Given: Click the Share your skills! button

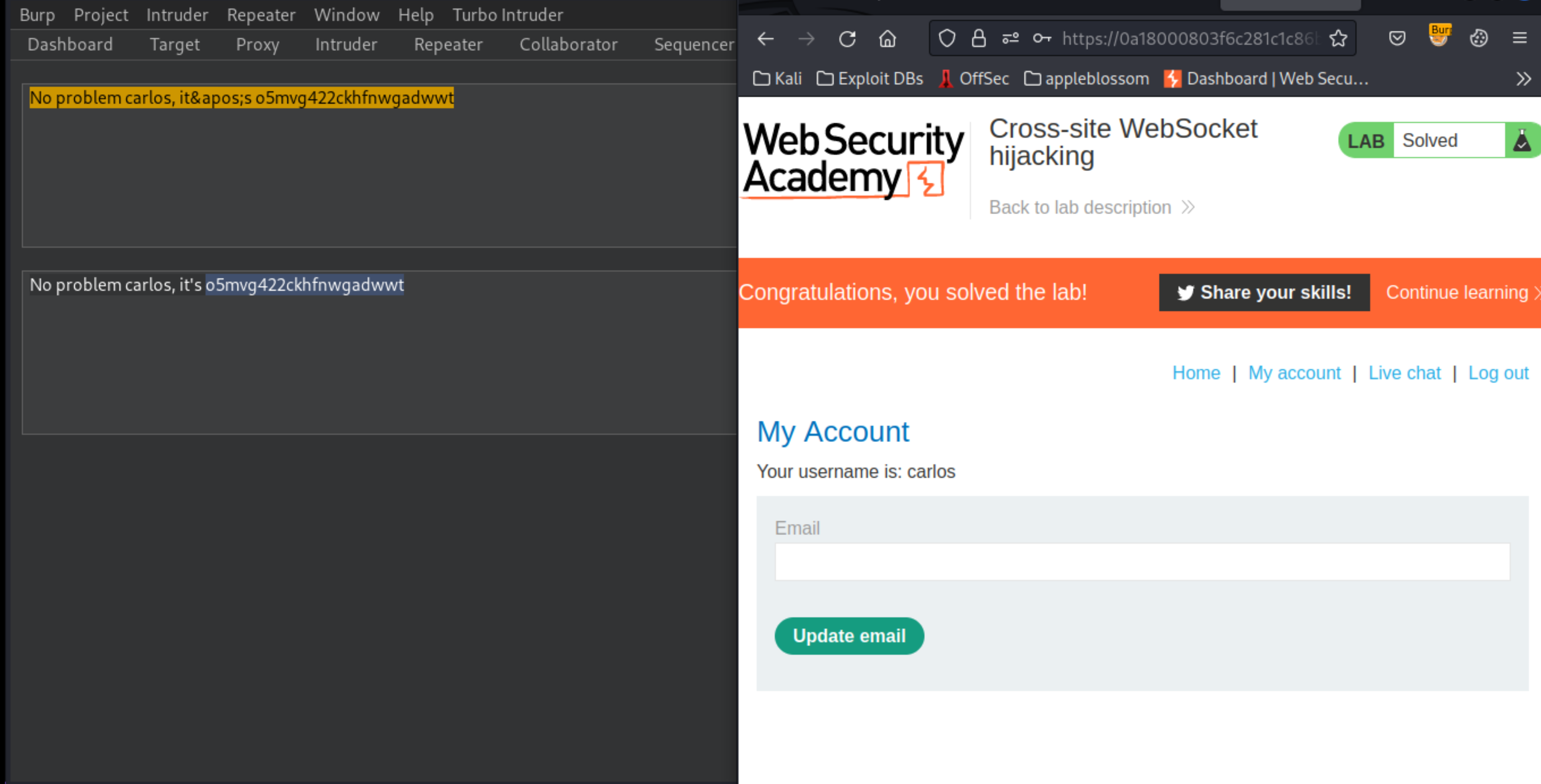Looking at the screenshot, I should tap(1264, 293).
